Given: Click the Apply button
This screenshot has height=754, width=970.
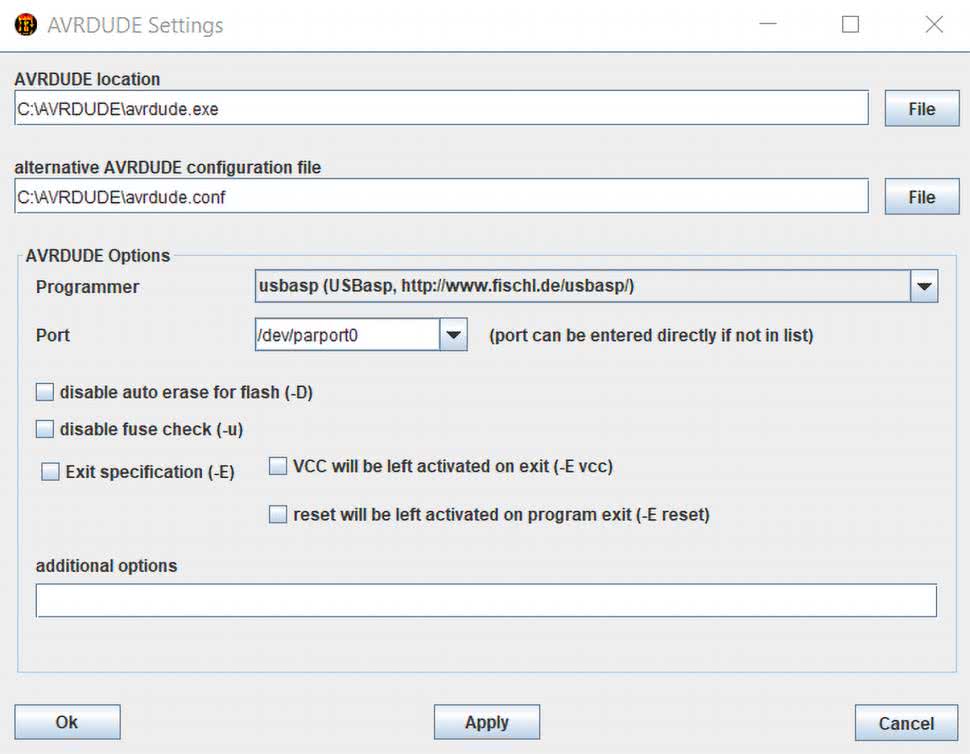Looking at the screenshot, I should [x=486, y=722].
